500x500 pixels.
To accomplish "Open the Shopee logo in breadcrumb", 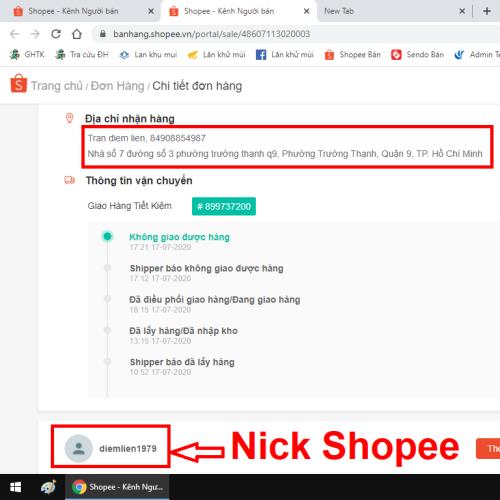I will 18,83.
